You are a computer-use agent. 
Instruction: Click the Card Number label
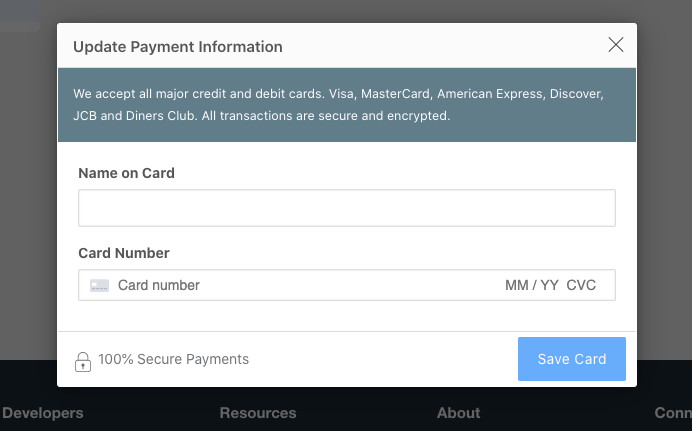coord(124,253)
